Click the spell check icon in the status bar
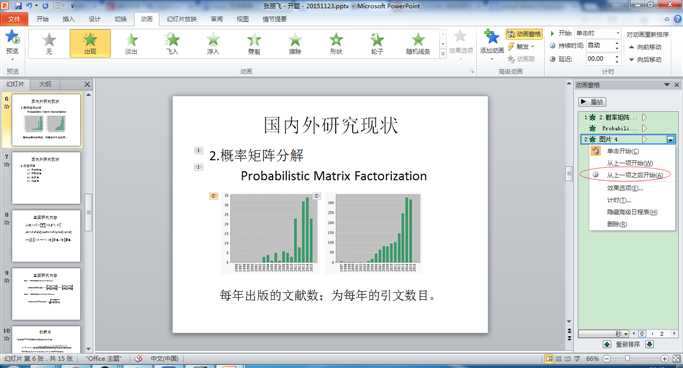Screen dimensions: 683x368 coord(139,358)
